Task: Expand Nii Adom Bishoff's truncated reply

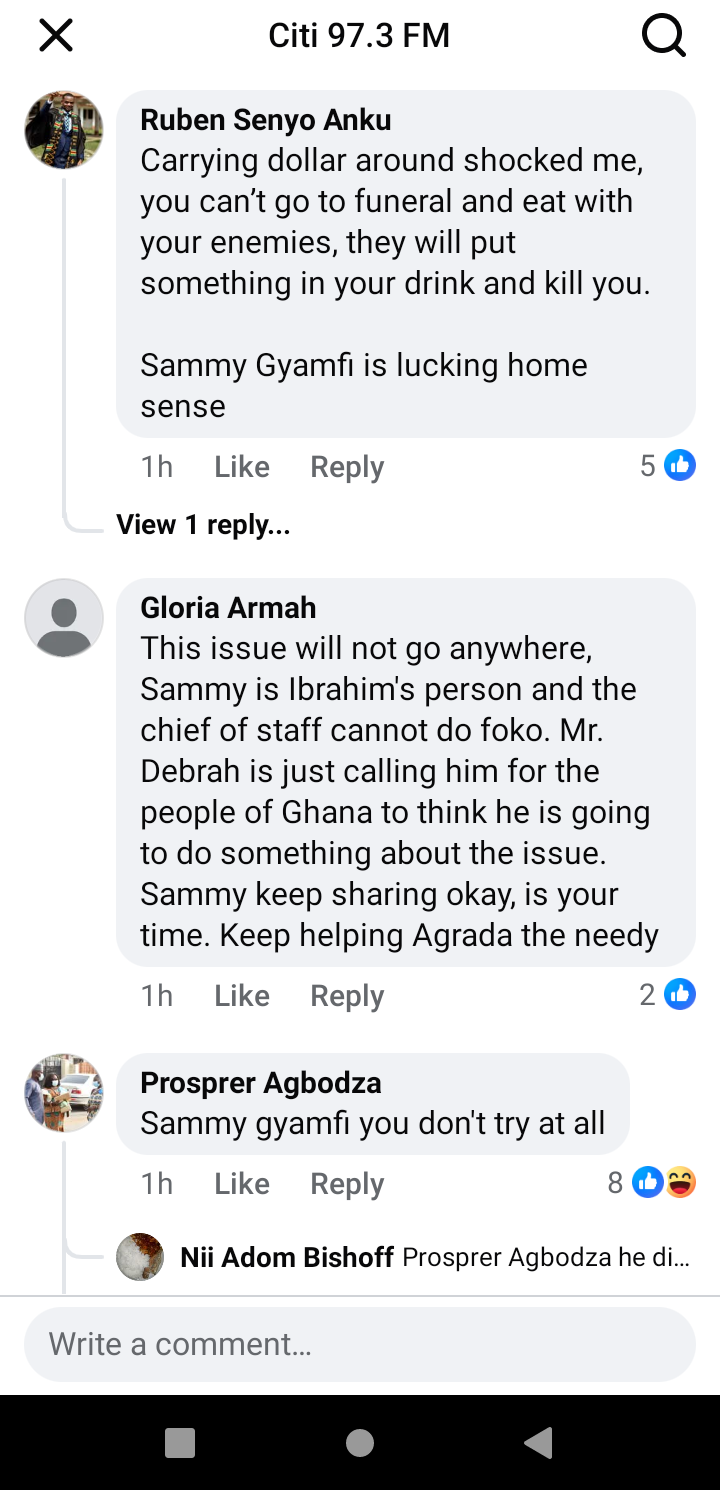Action: pyautogui.click(x=546, y=1257)
